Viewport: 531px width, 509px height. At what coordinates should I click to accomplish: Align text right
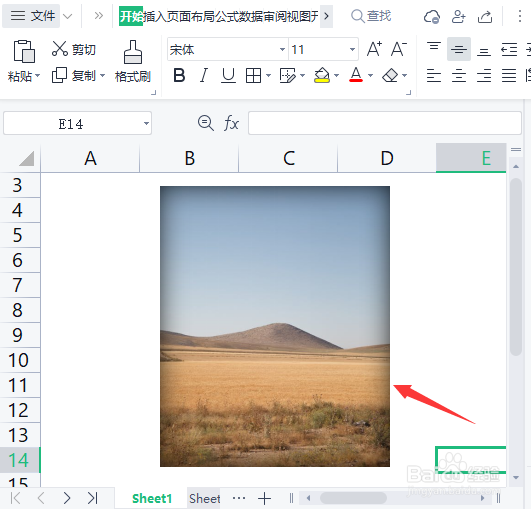point(484,75)
